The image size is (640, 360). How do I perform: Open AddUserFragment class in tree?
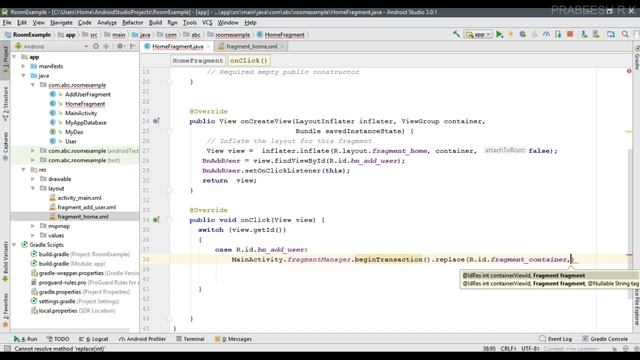tap(88, 94)
